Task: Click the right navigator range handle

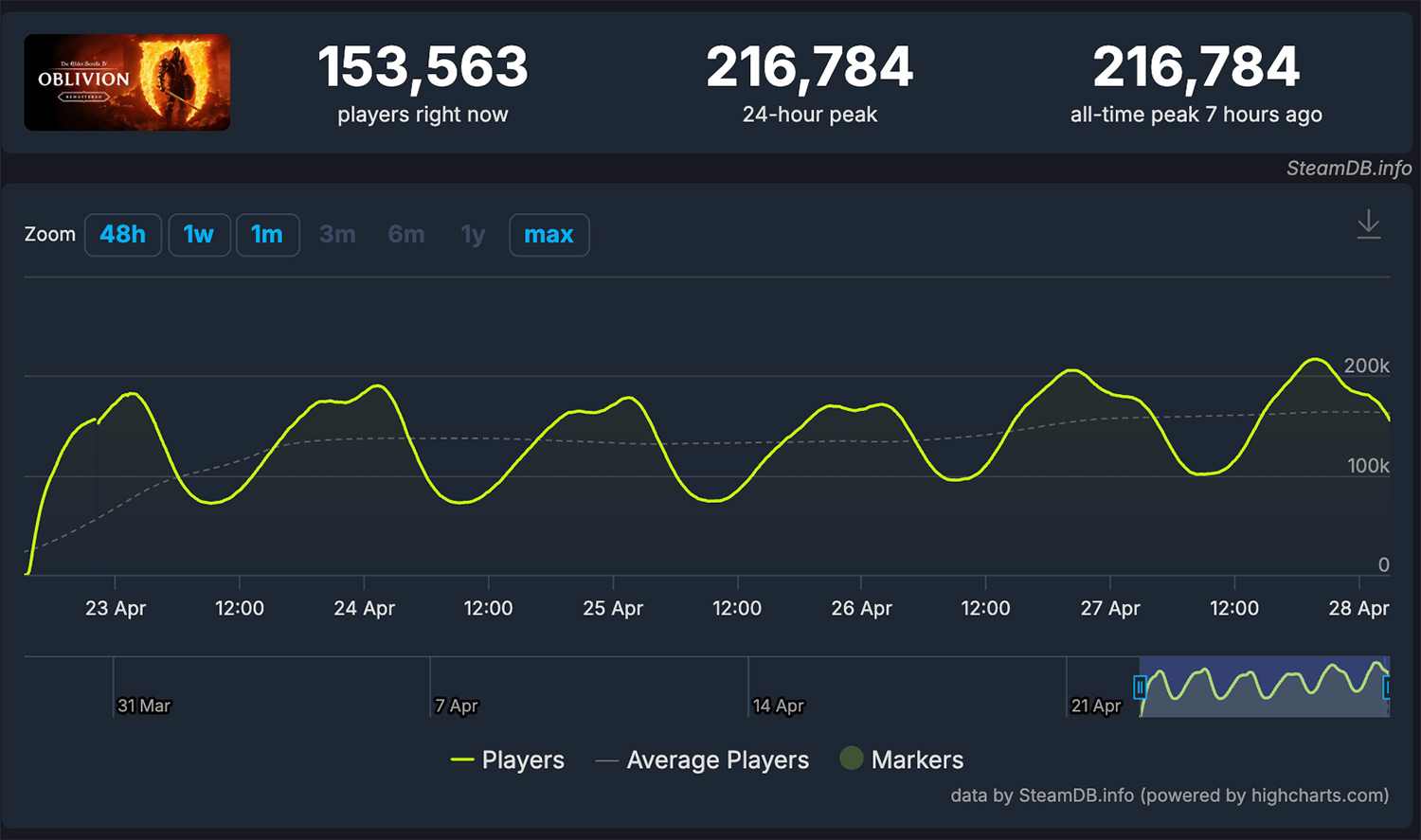Action: pos(1387,687)
